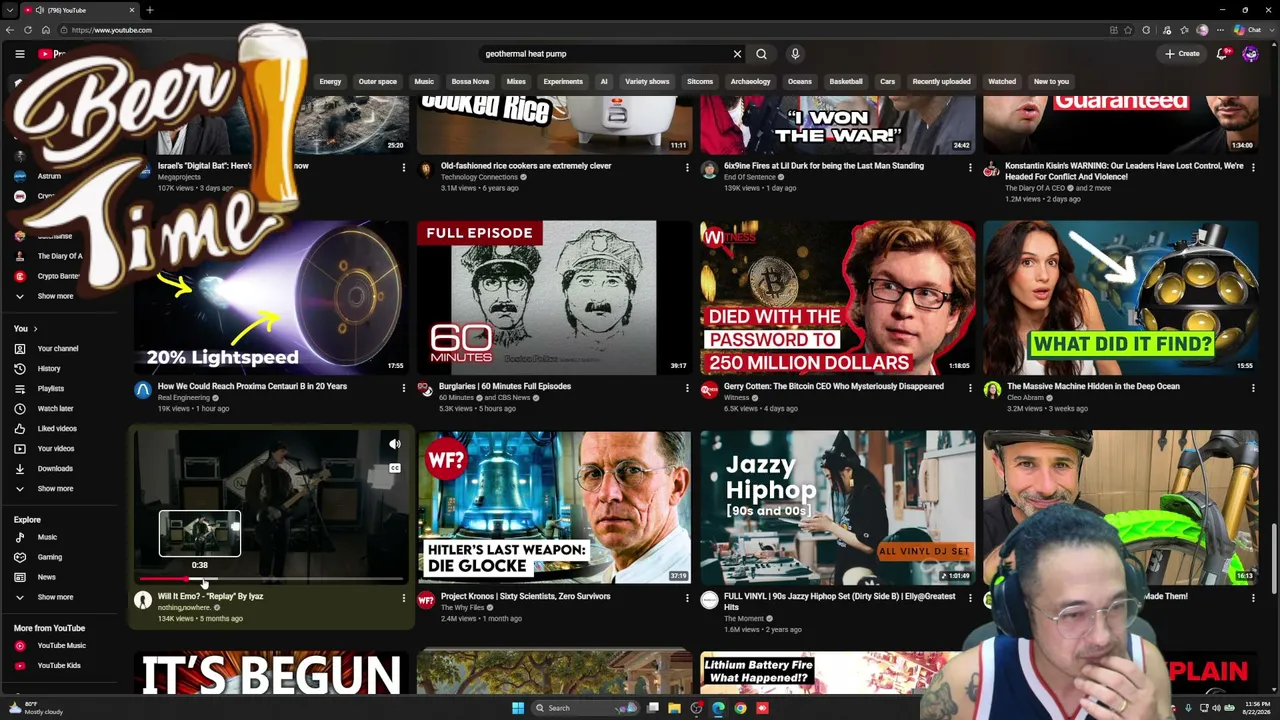Open options for the Proxima Centauri video
This screenshot has height=720, width=1280.
point(404,388)
